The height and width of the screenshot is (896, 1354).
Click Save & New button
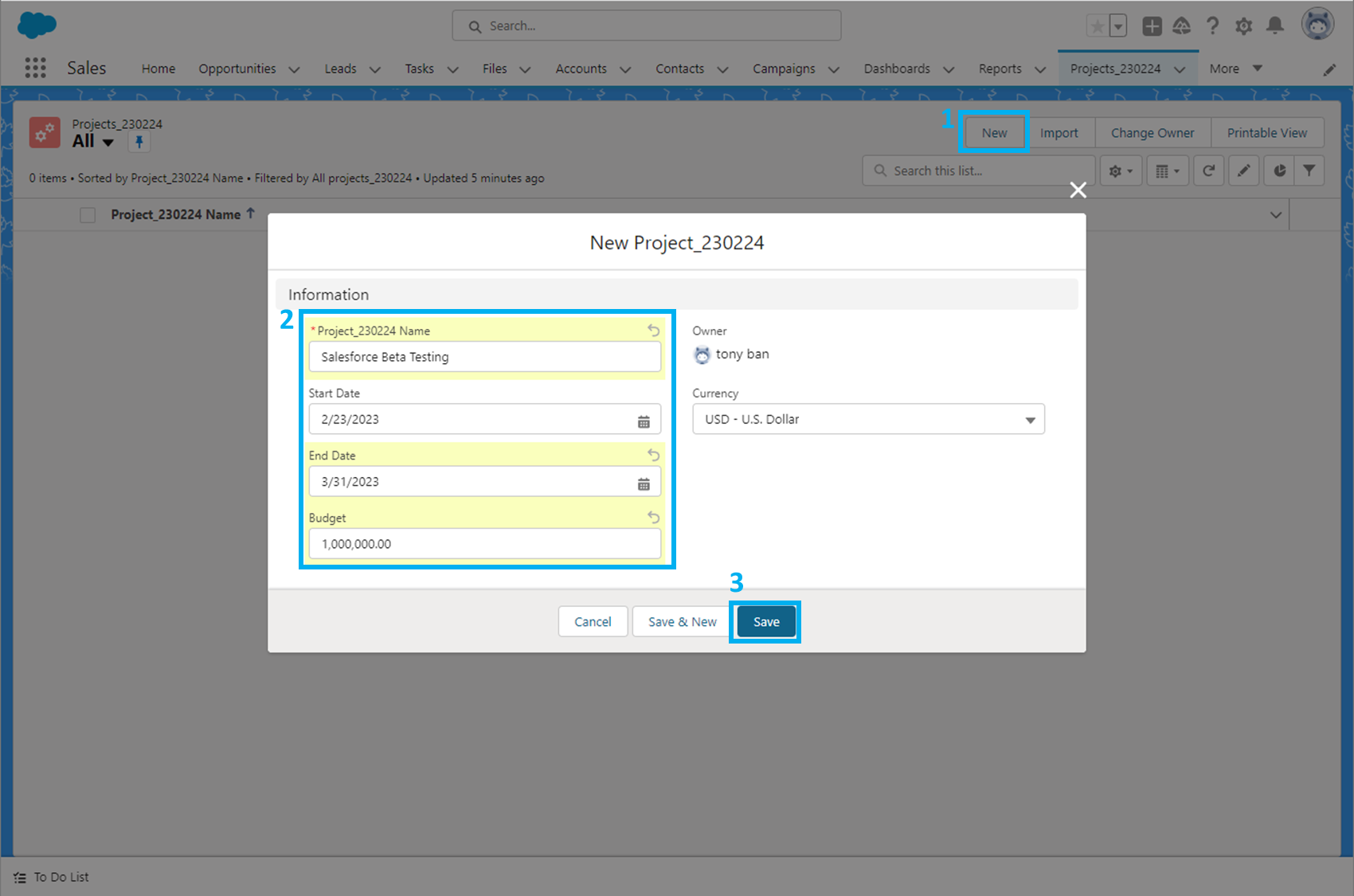(682, 621)
